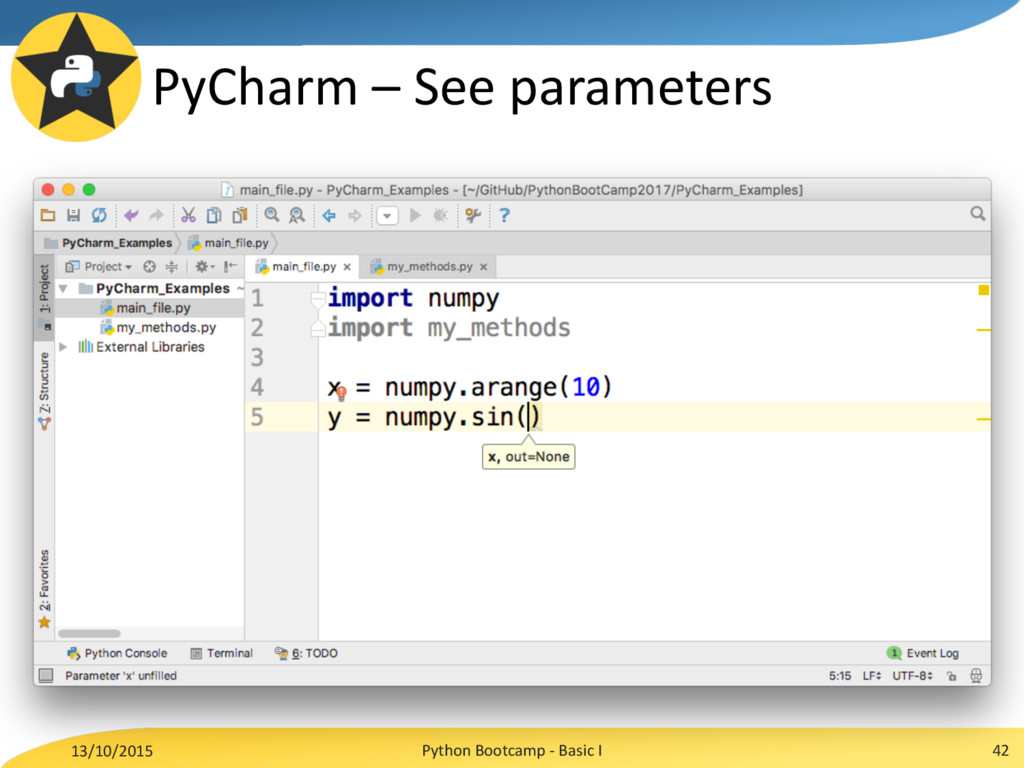Select External Libraries in the tree

(x=150, y=347)
